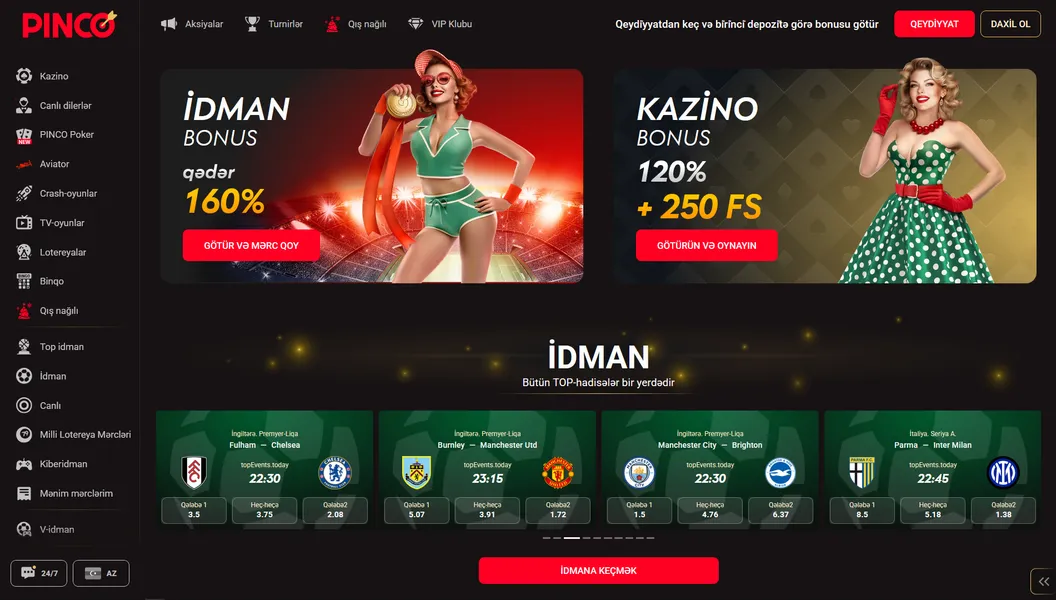Click the QEYDİYYAT registration button
1056x600 pixels.
point(934,24)
